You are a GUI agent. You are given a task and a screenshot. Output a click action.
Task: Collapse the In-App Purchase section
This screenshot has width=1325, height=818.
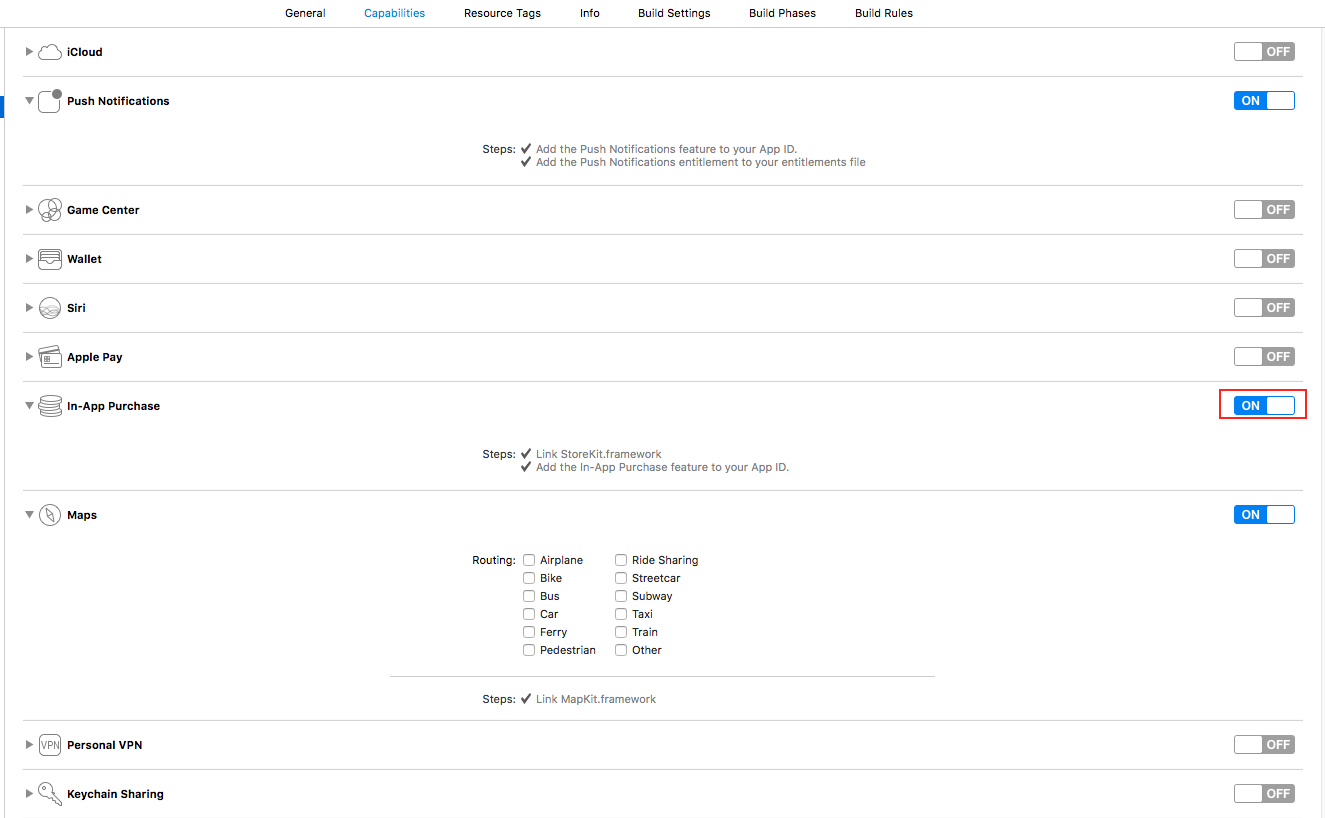(x=29, y=406)
